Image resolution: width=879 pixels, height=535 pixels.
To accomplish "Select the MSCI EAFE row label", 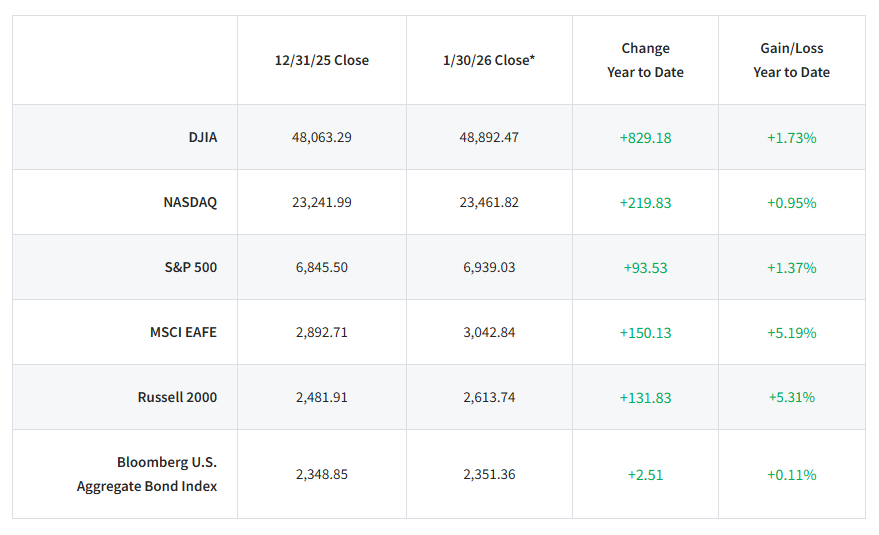I will [183, 332].
